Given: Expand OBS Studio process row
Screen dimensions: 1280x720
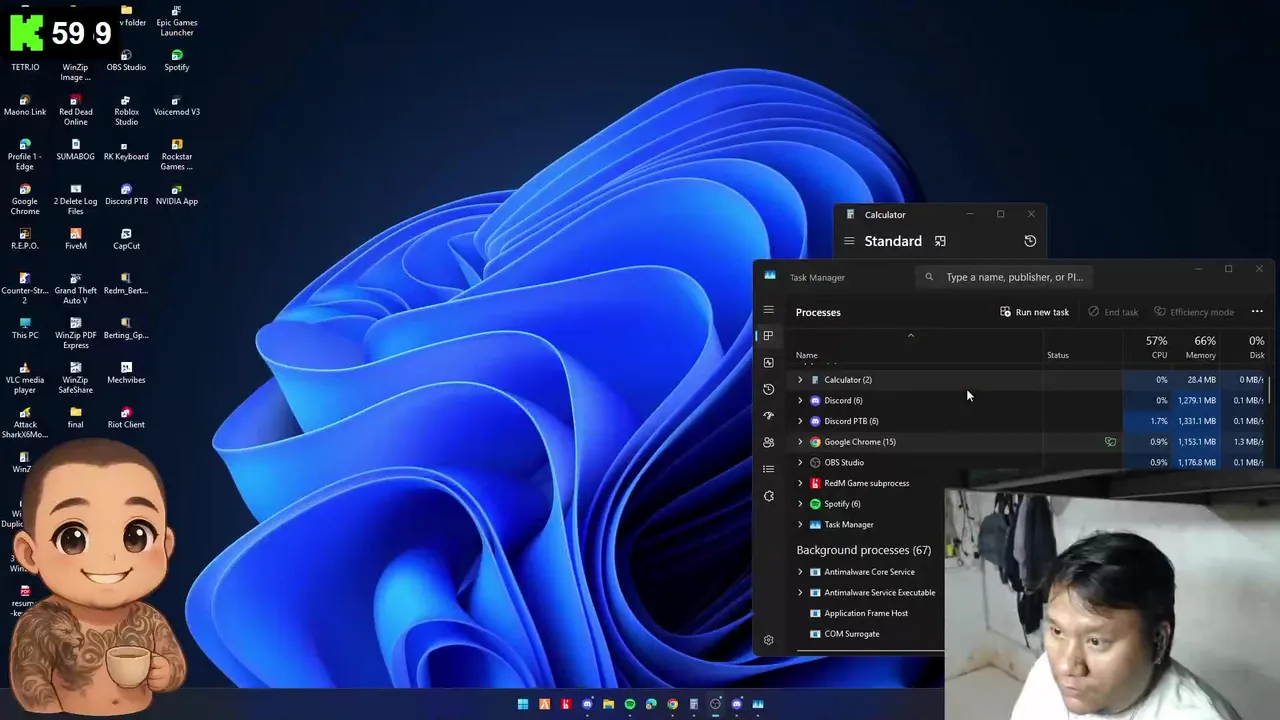Looking at the screenshot, I should (x=800, y=463).
